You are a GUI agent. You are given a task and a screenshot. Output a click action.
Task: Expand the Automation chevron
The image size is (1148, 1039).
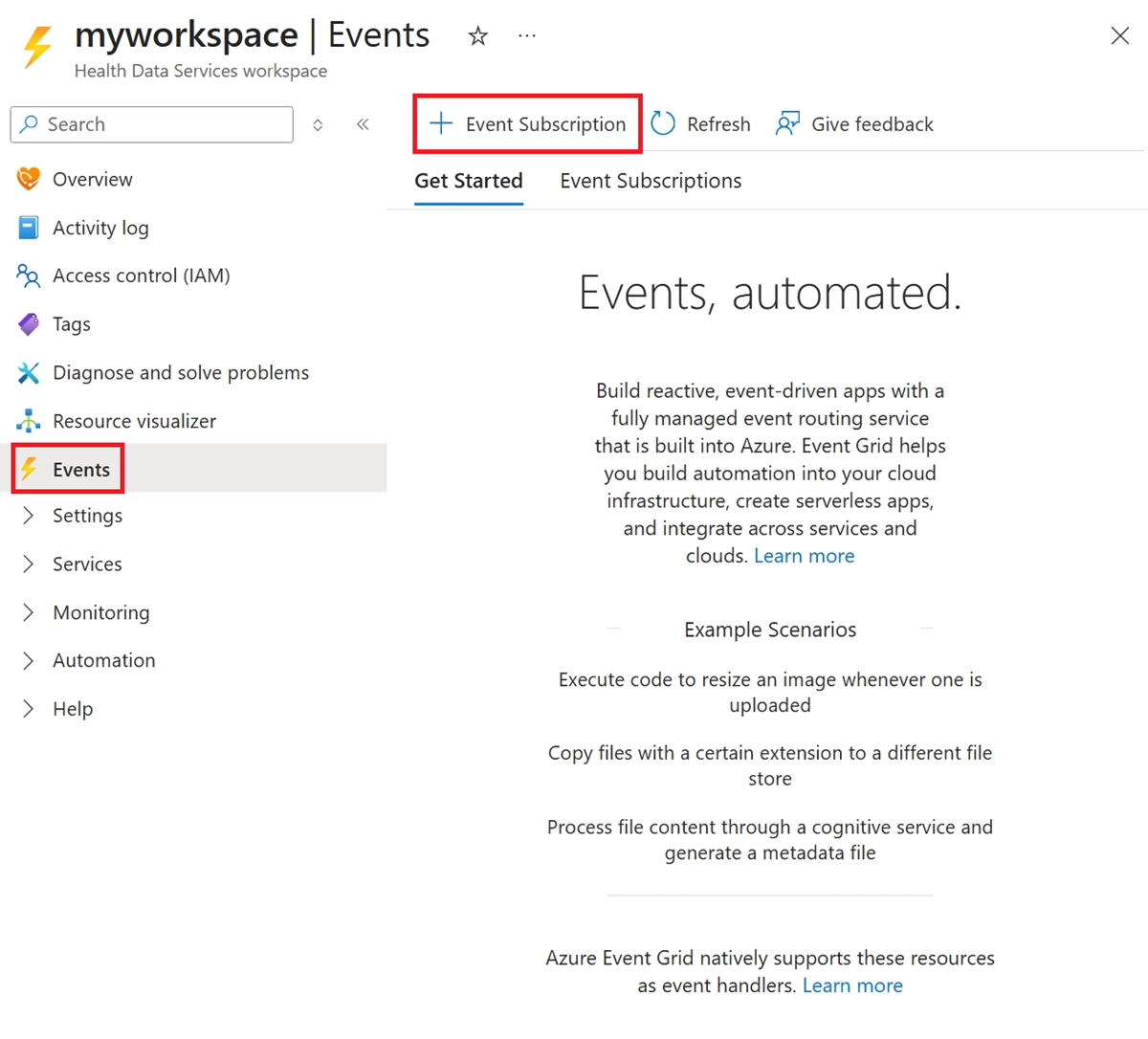(29, 660)
